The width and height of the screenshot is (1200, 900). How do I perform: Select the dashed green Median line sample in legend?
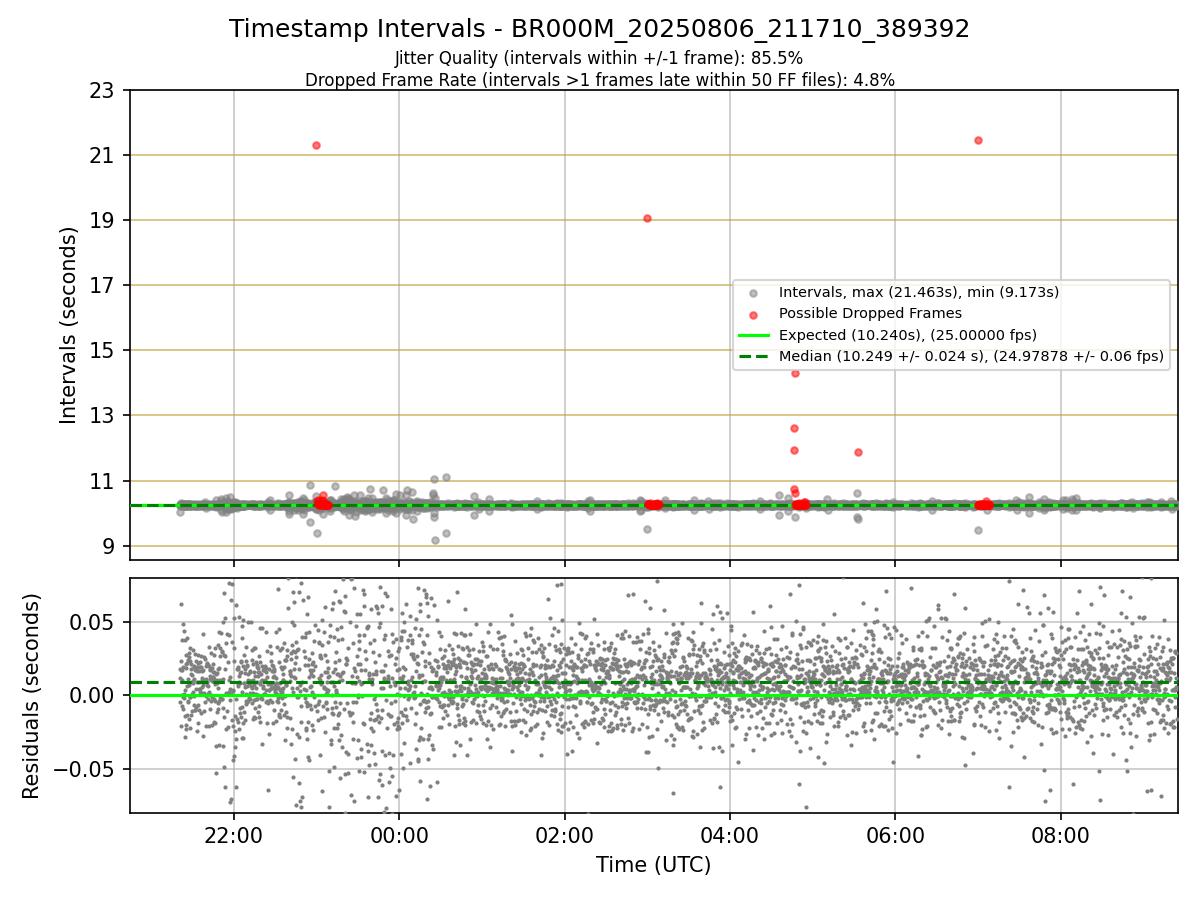click(x=754, y=356)
